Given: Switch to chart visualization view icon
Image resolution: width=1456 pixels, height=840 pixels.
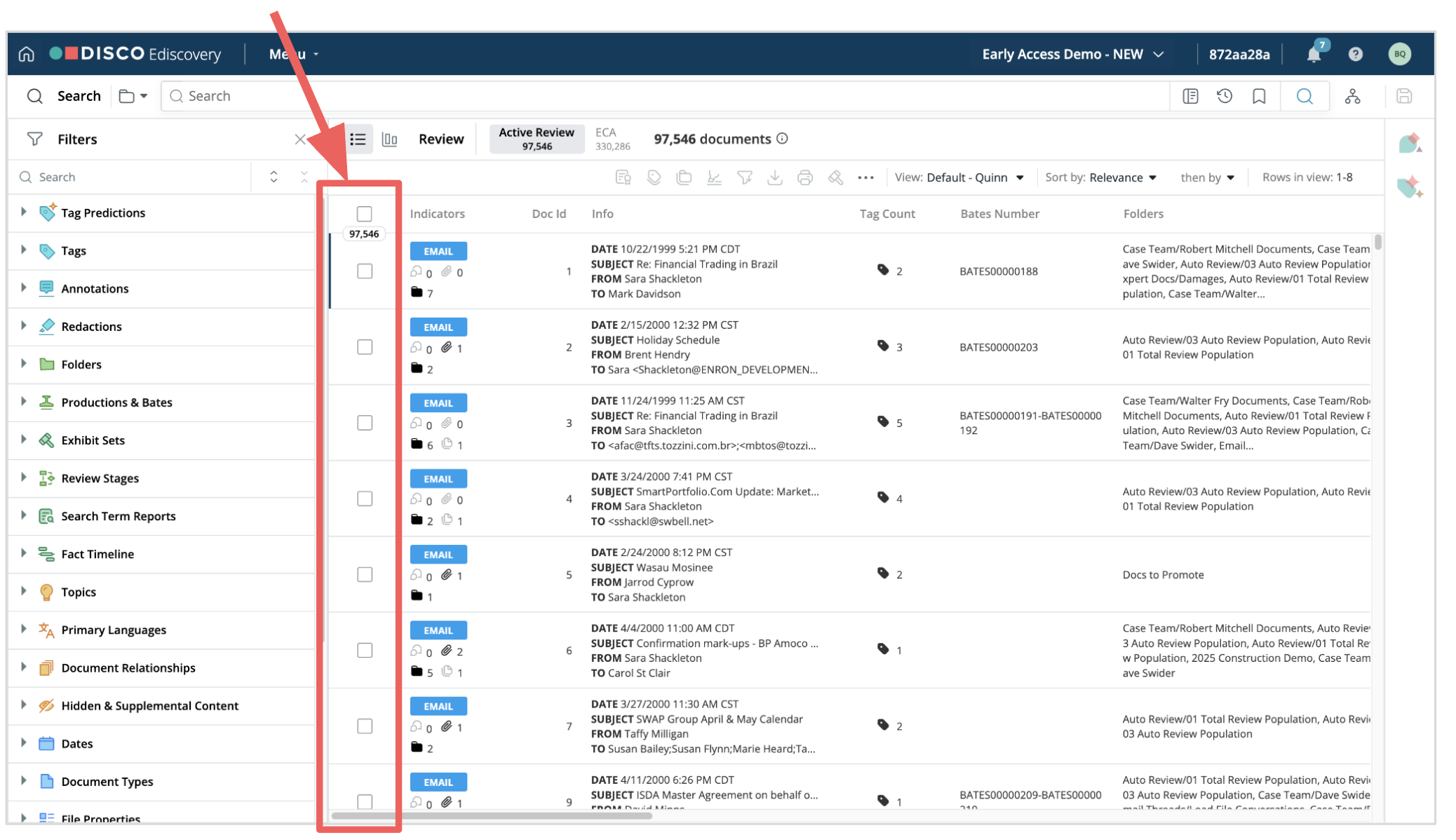Looking at the screenshot, I should pos(389,139).
